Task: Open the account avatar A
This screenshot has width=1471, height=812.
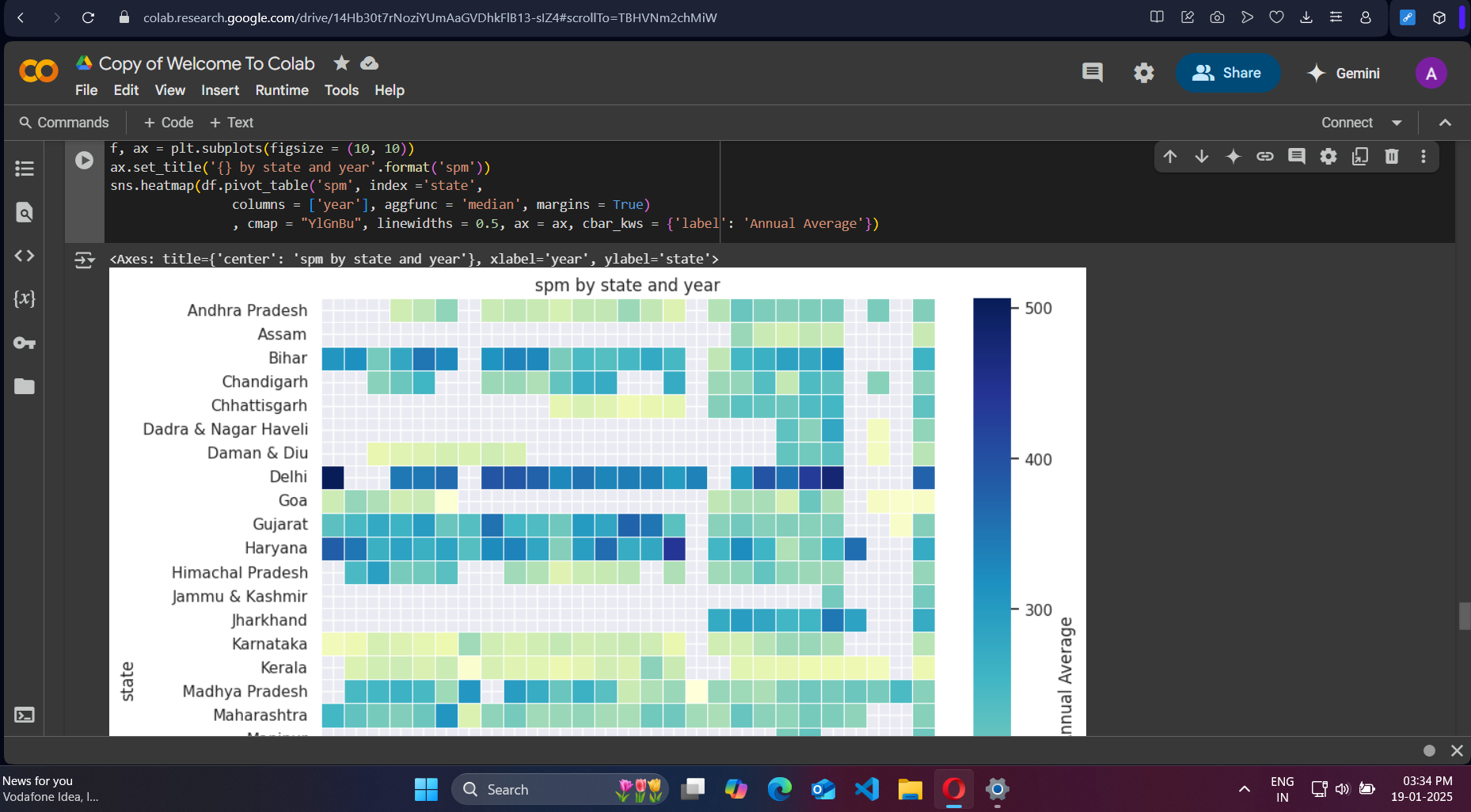Action: point(1431,74)
